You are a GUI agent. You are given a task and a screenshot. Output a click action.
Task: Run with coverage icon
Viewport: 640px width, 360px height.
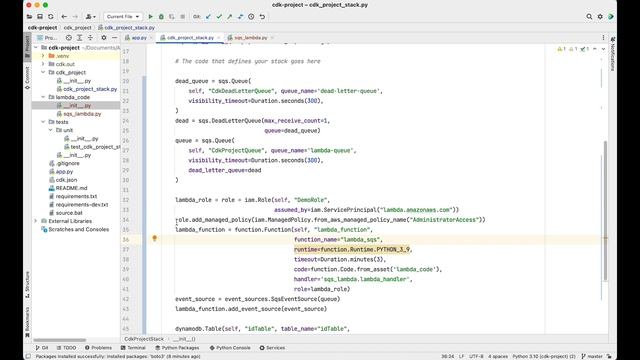[172, 17]
